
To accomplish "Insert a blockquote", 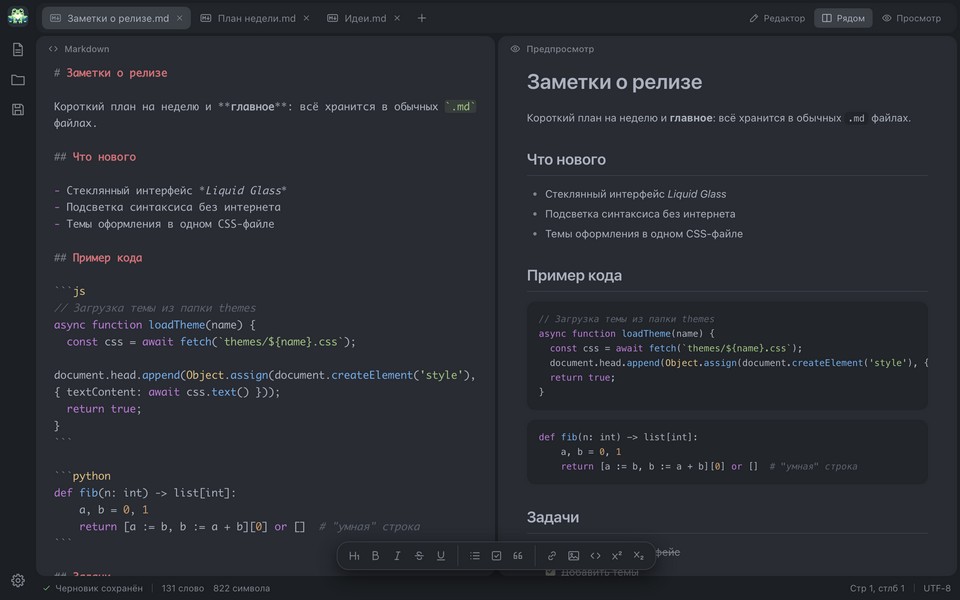I will [x=518, y=556].
